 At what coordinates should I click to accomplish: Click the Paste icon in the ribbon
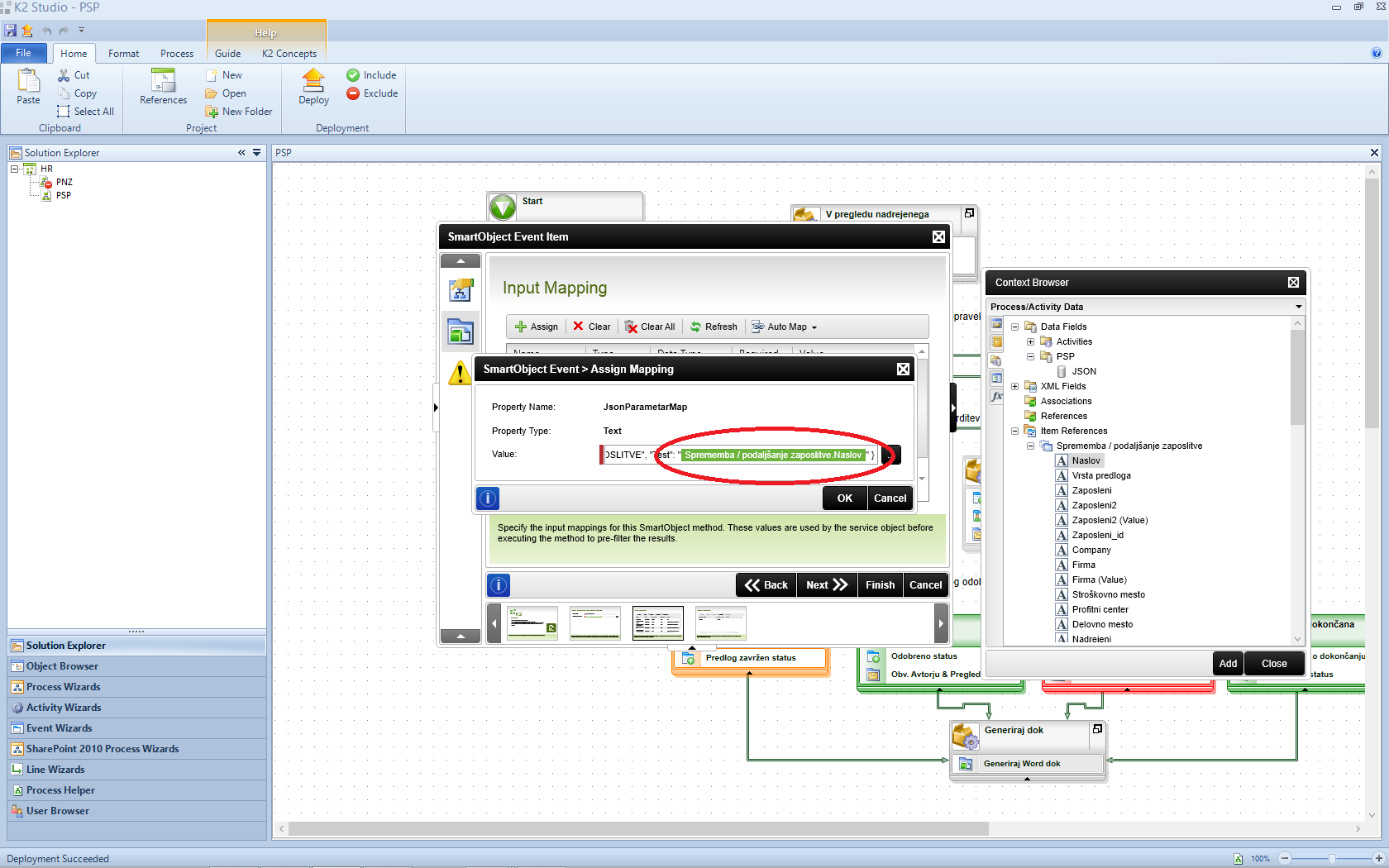(x=28, y=81)
